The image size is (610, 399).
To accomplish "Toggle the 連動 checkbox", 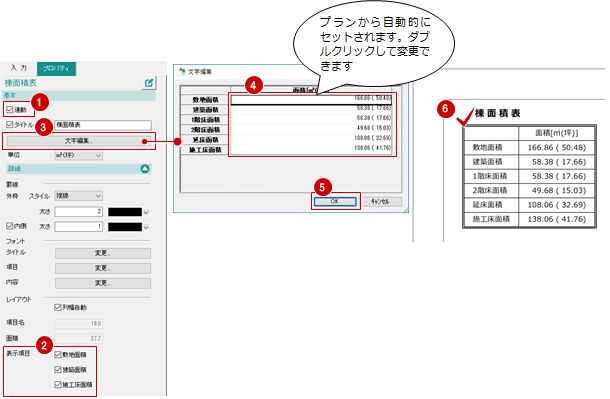I will (10, 110).
